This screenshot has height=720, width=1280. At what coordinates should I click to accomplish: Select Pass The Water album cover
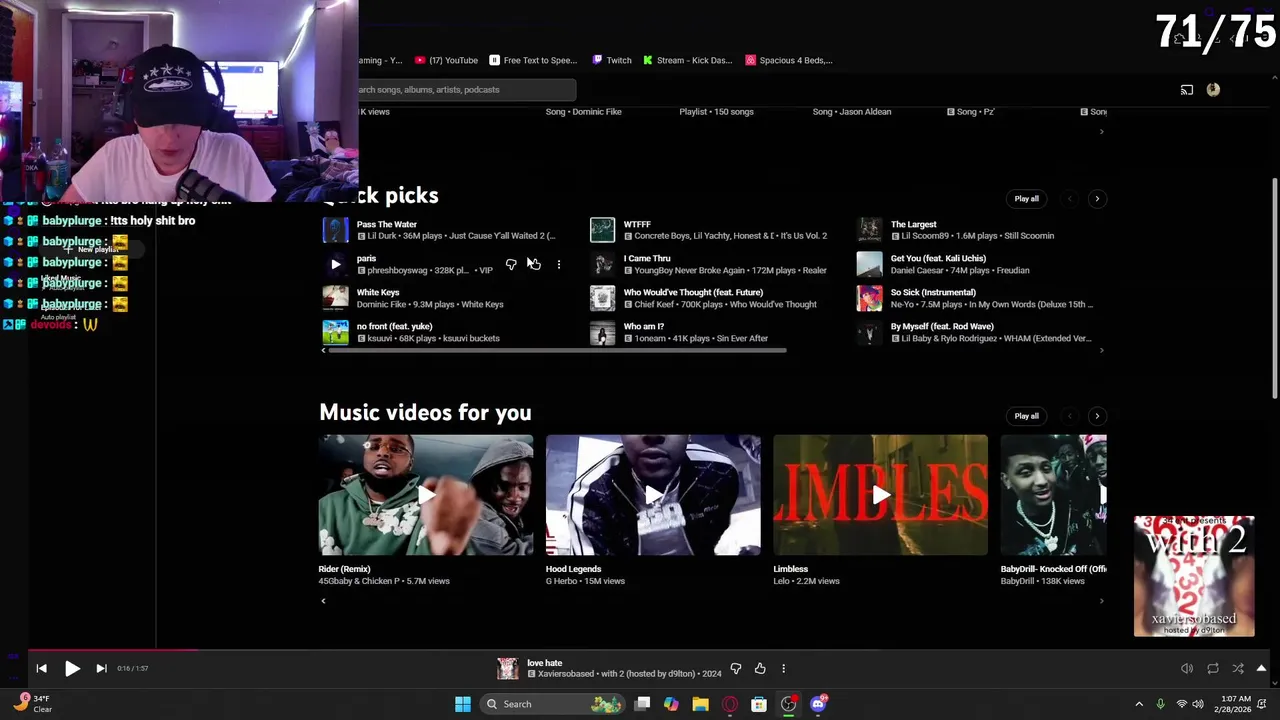tap(335, 230)
